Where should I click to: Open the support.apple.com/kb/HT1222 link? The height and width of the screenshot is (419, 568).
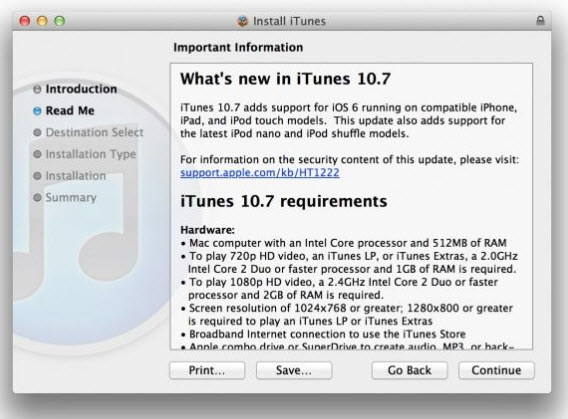[260, 172]
